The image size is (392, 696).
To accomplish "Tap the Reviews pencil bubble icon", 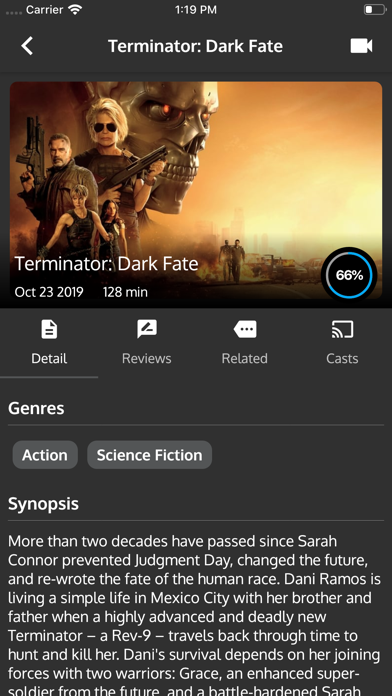I will pyautogui.click(x=147, y=329).
